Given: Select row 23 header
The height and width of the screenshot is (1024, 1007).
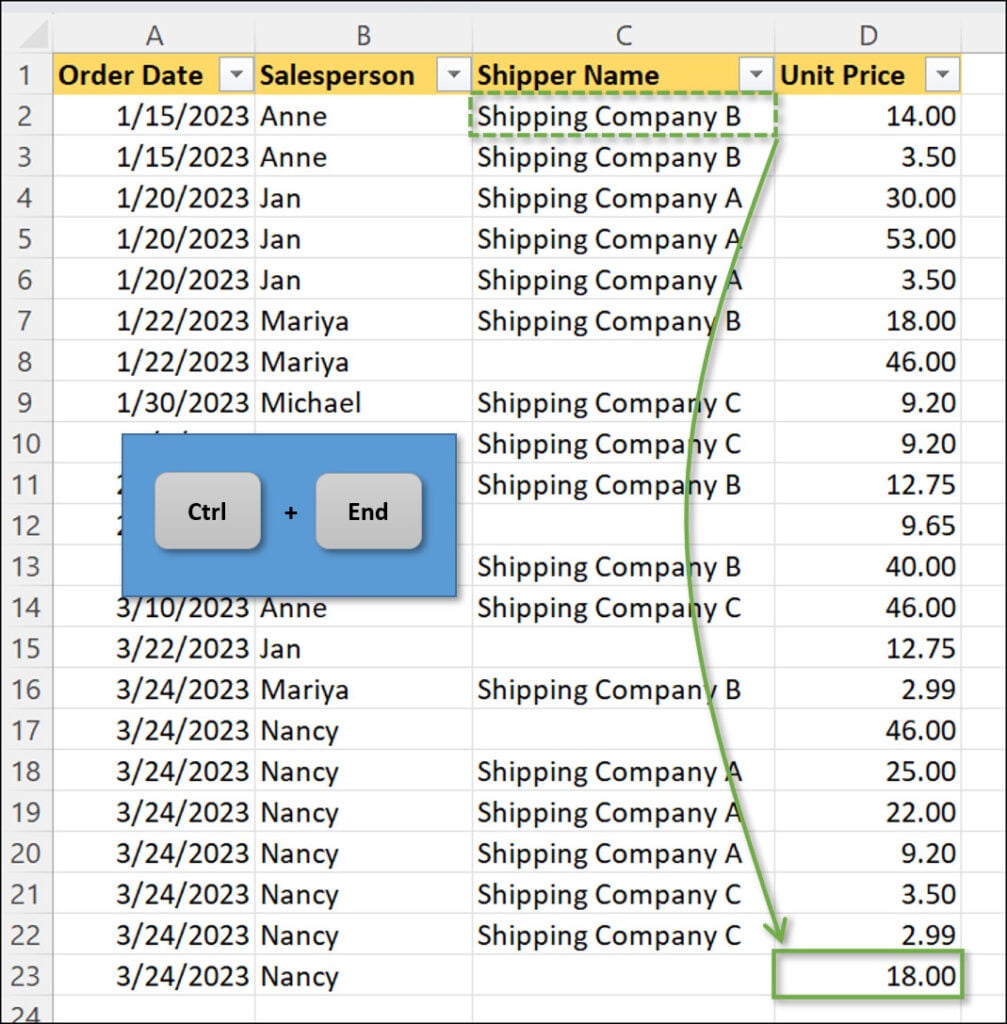Looking at the screenshot, I should tap(26, 976).
